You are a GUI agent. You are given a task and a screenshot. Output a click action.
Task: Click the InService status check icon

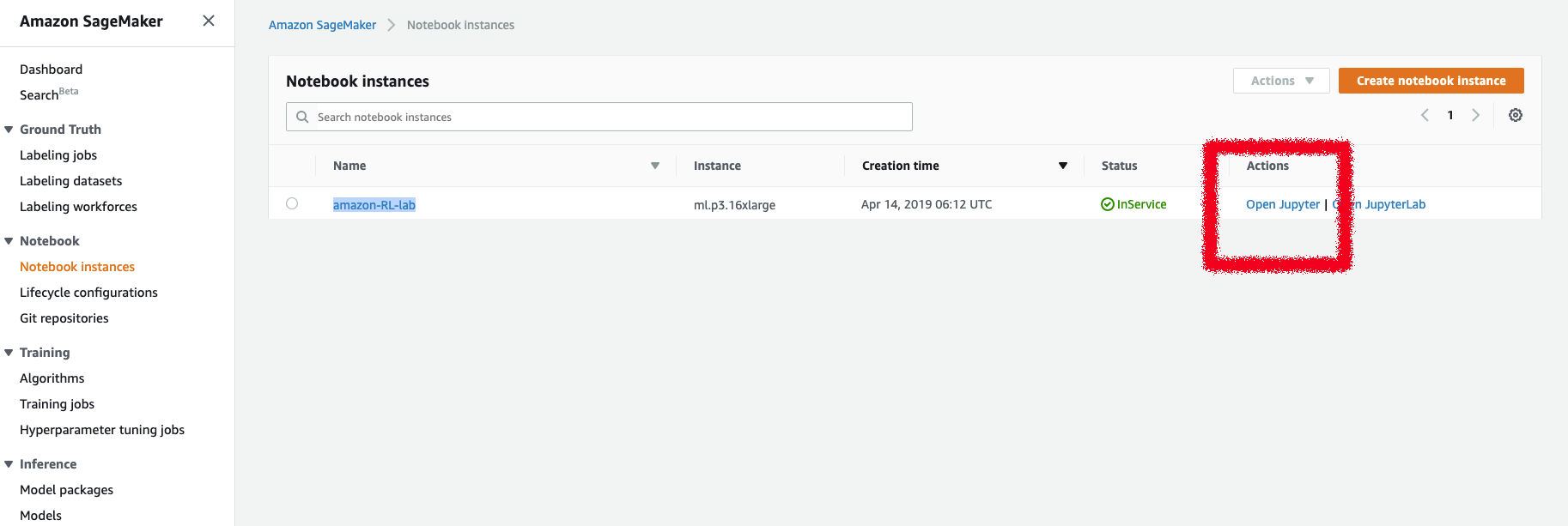[1108, 204]
